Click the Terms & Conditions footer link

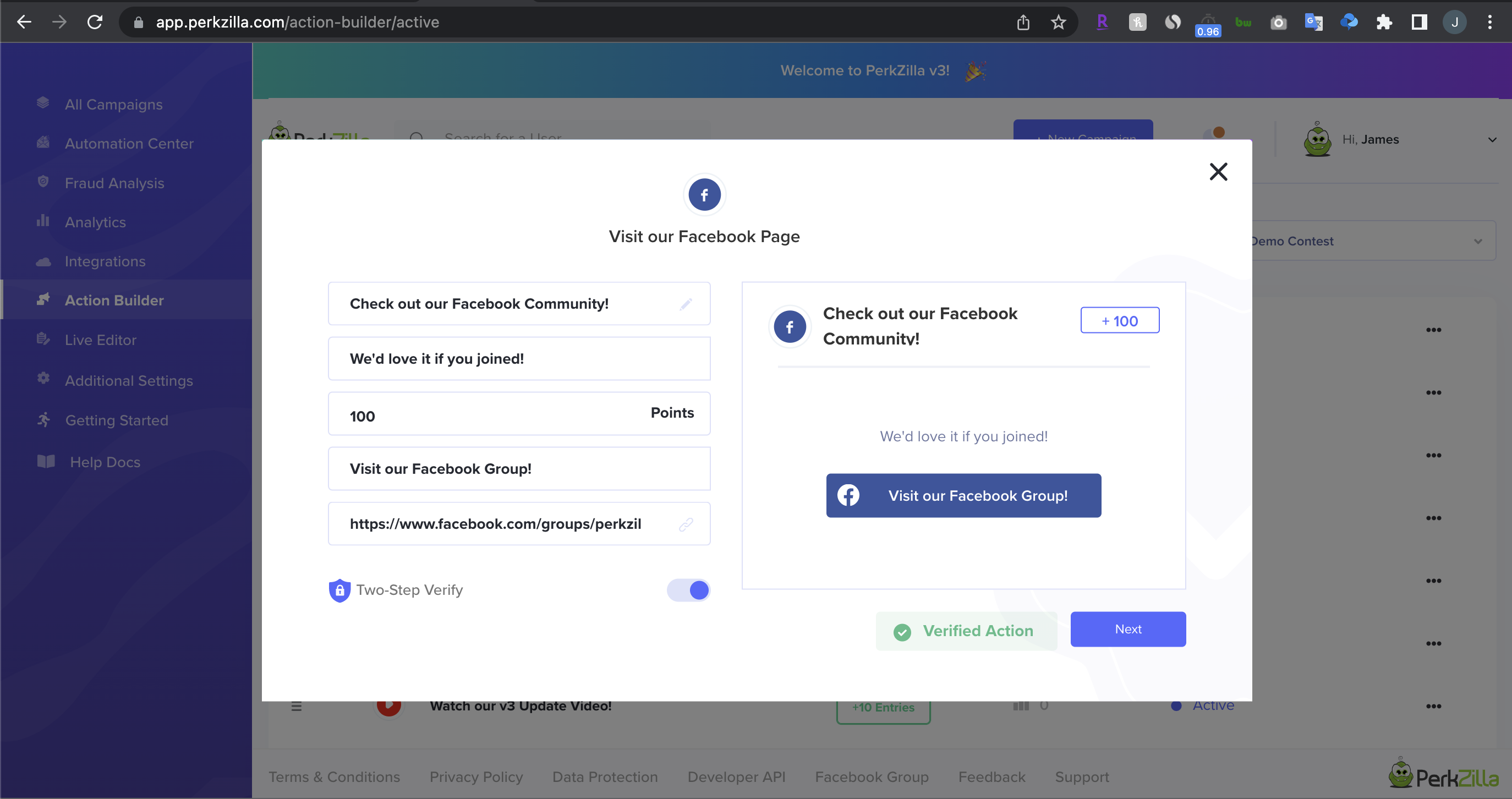[335, 776]
